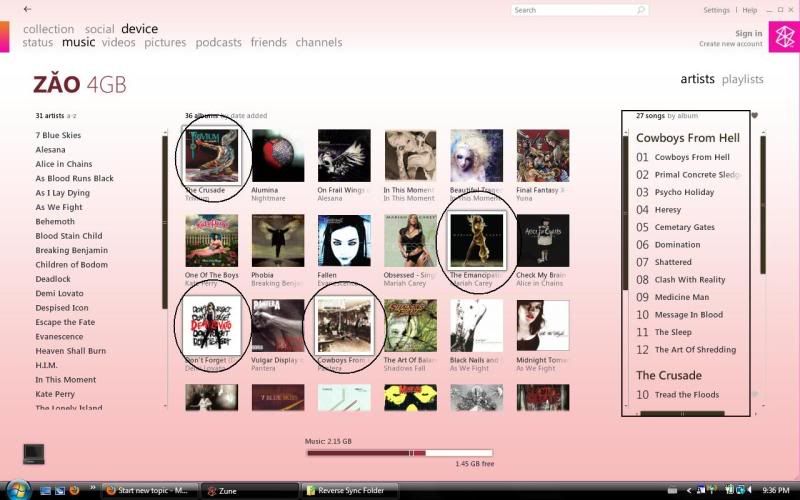Switch to playlists view
800x500 pixels.
(x=742, y=79)
